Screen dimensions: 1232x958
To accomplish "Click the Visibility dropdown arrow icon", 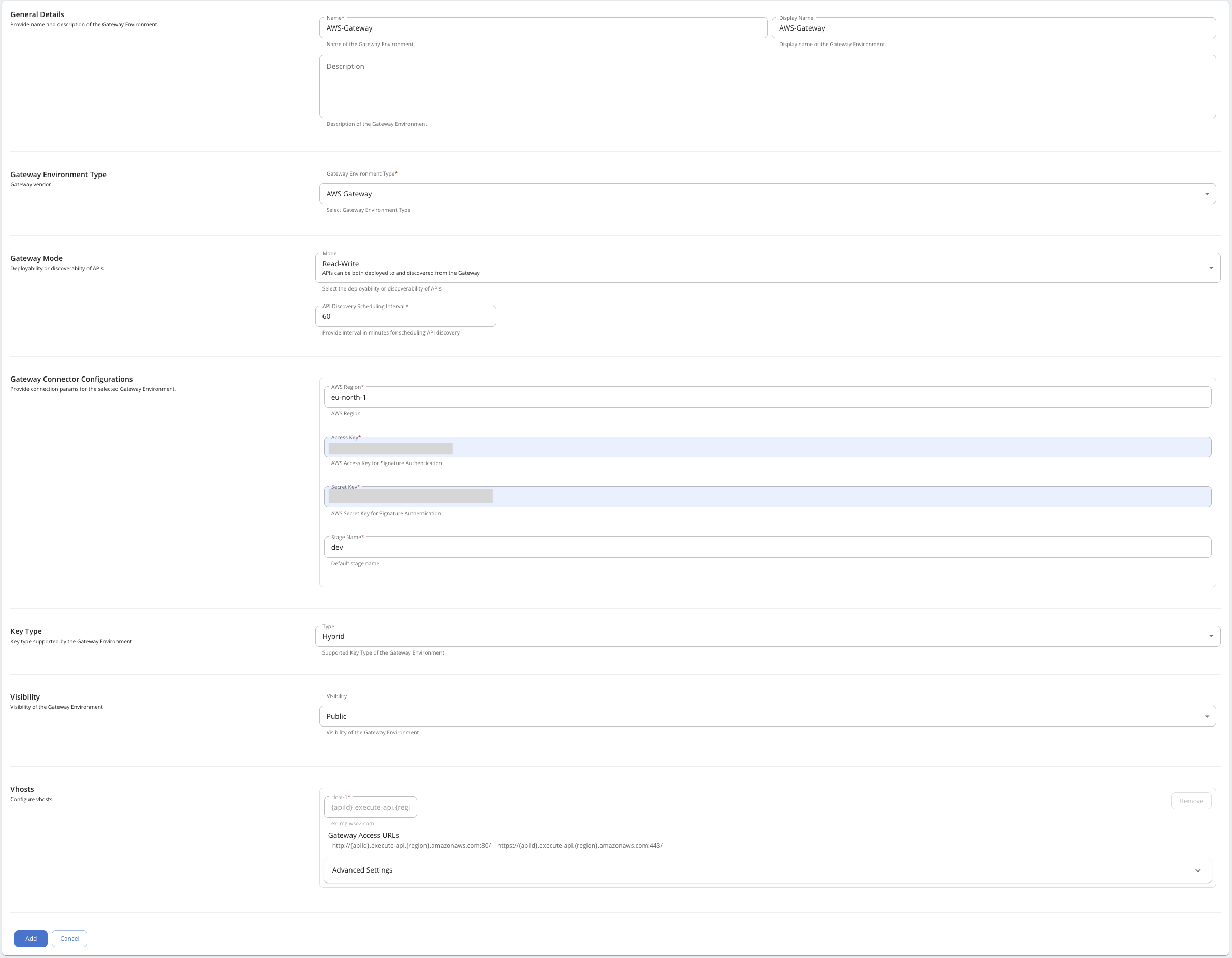I will [1207, 717].
